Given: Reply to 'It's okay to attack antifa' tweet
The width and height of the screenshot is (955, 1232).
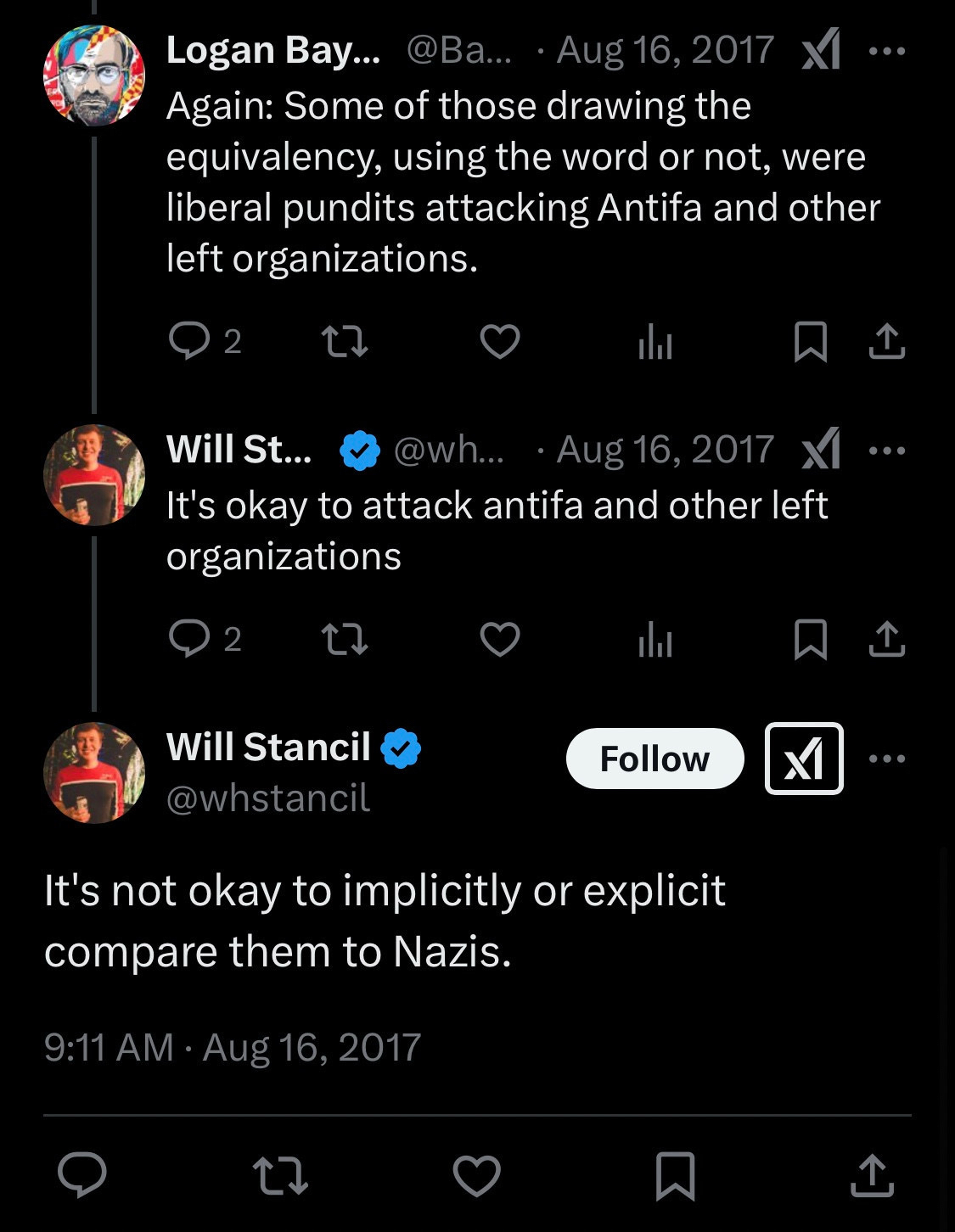Looking at the screenshot, I should (189, 639).
